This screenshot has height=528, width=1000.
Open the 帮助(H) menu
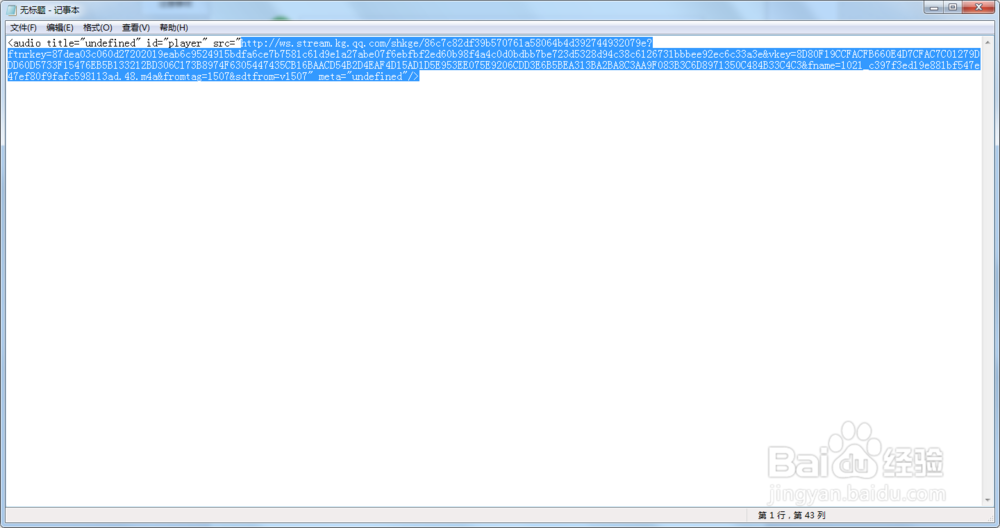[x=173, y=27]
